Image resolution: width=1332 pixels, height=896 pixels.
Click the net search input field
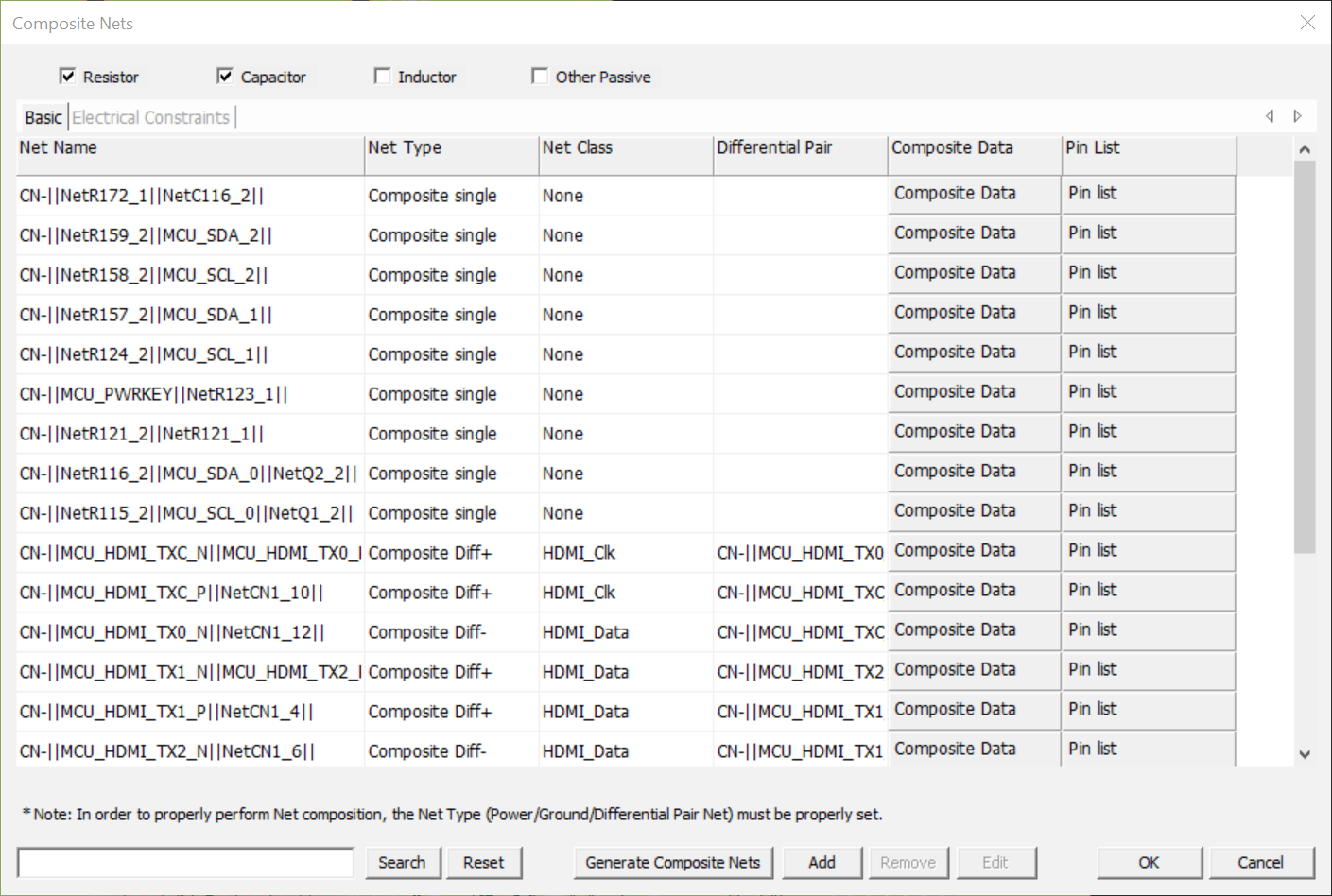pyautogui.click(x=185, y=862)
